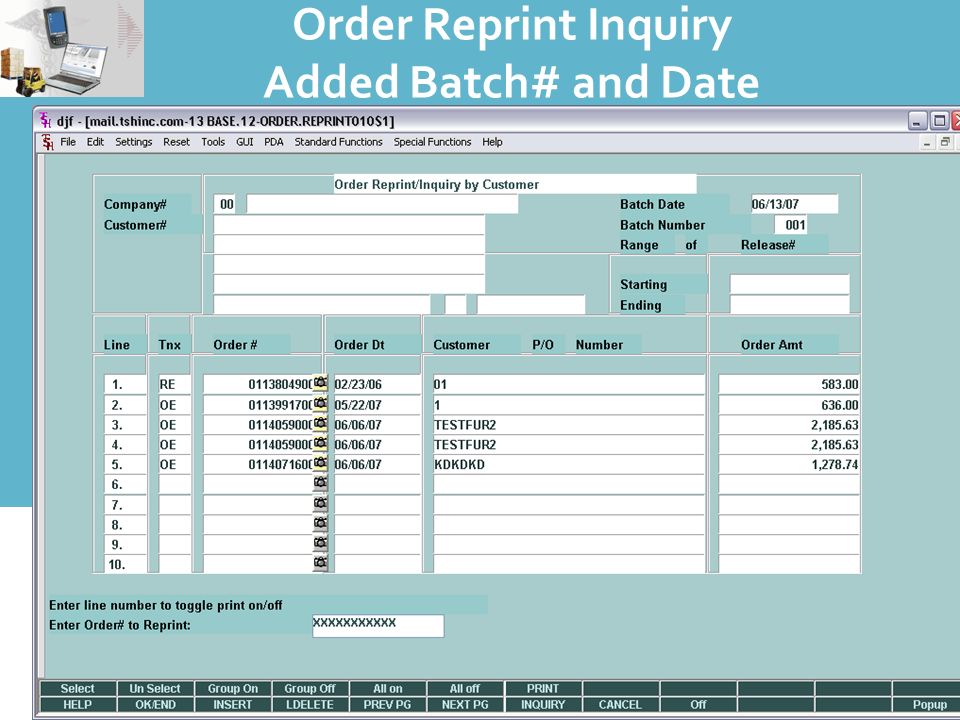Click order amount 636.00
This screenshot has width=960, height=720.
789,405
